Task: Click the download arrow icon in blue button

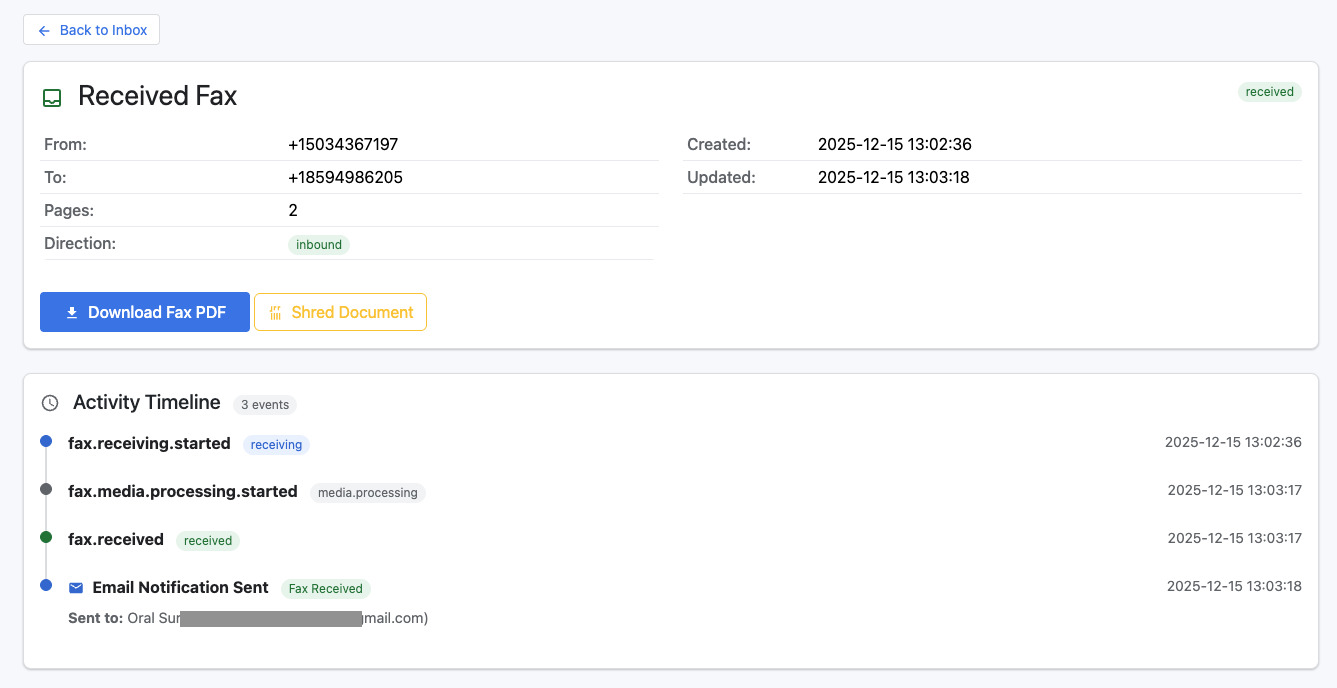Action: [x=72, y=313]
